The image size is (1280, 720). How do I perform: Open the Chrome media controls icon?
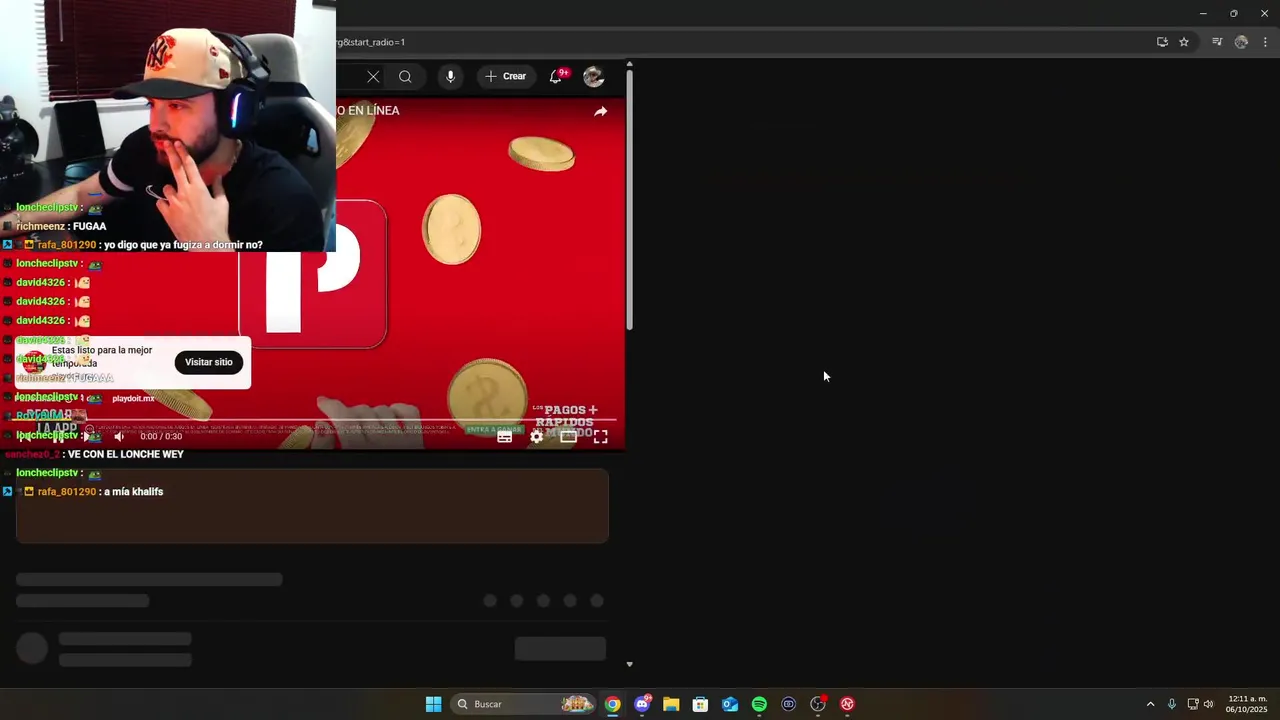(x=1217, y=42)
